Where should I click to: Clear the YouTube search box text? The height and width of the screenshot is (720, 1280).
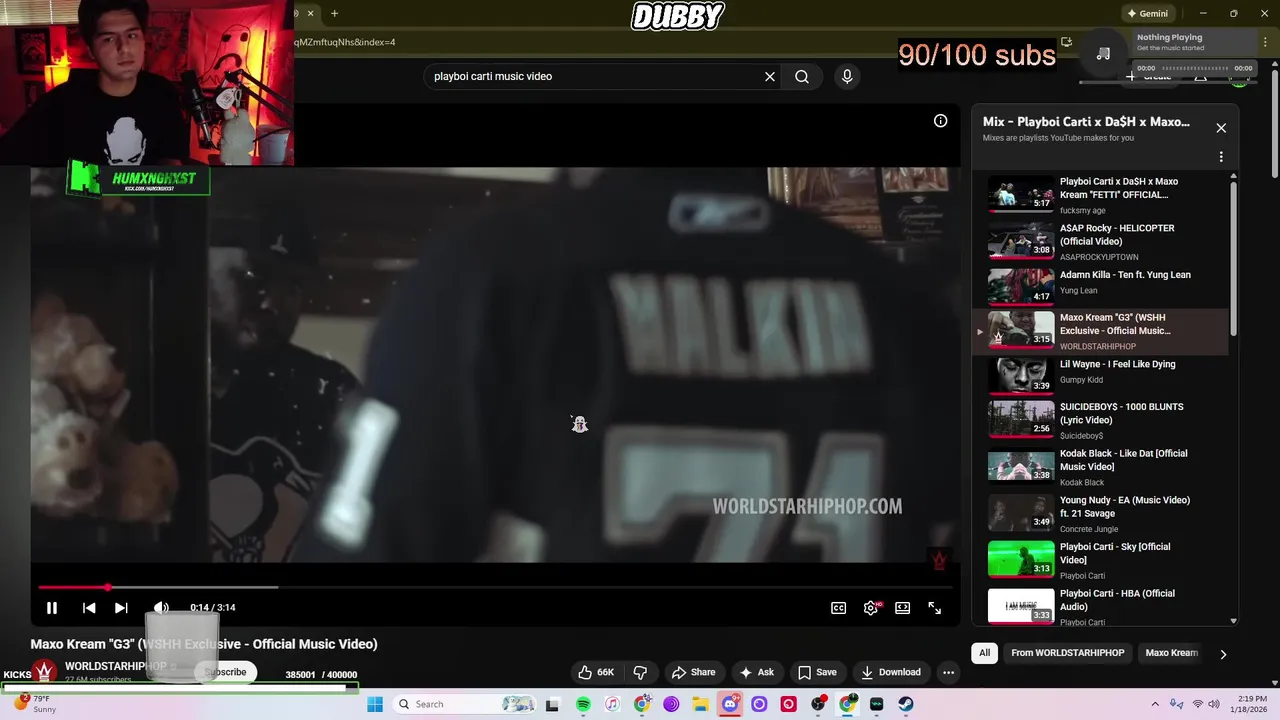point(770,76)
